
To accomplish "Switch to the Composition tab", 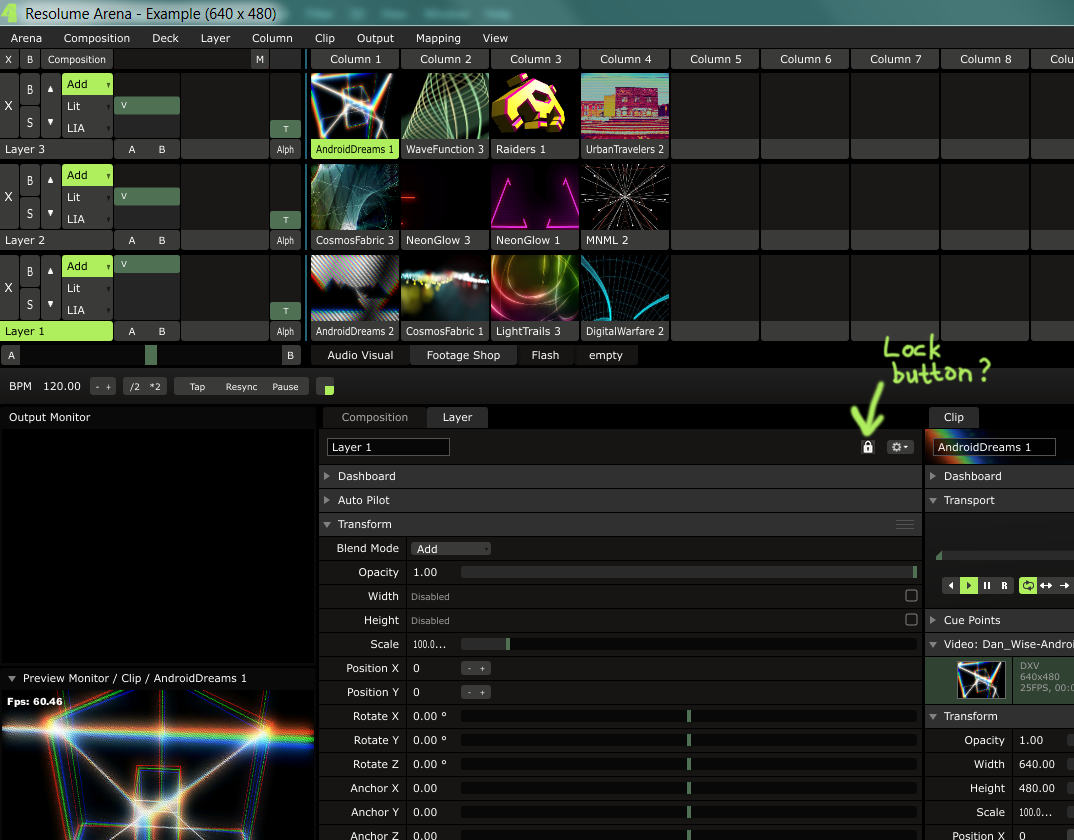I will tap(374, 417).
